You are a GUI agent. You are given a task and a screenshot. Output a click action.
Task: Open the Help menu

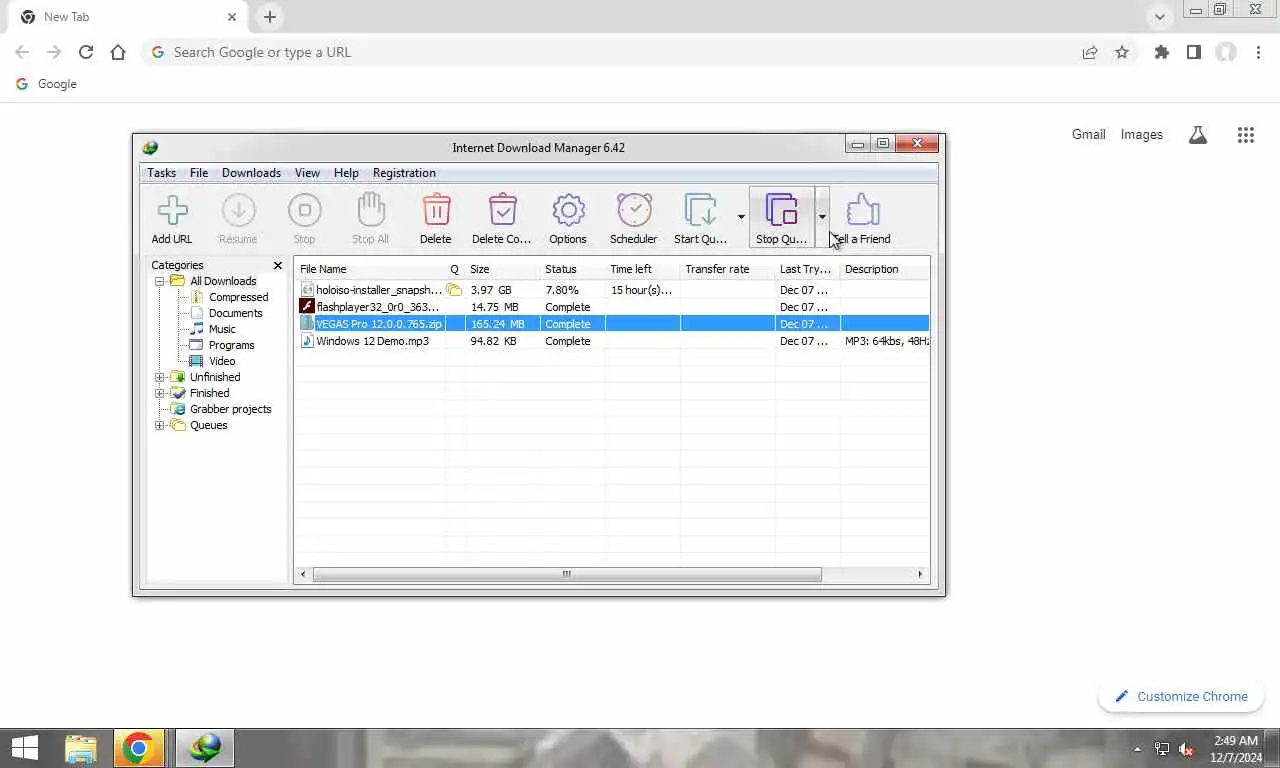(346, 173)
